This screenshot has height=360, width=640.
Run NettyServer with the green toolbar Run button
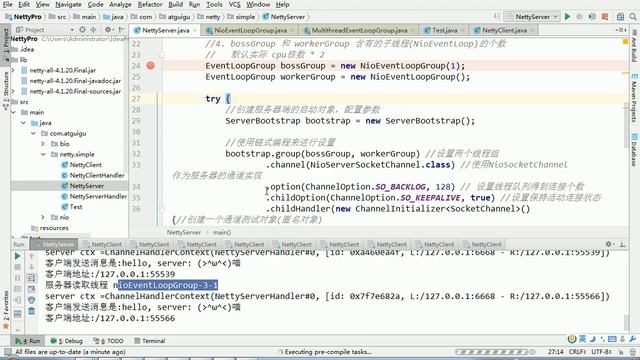click(x=567, y=17)
